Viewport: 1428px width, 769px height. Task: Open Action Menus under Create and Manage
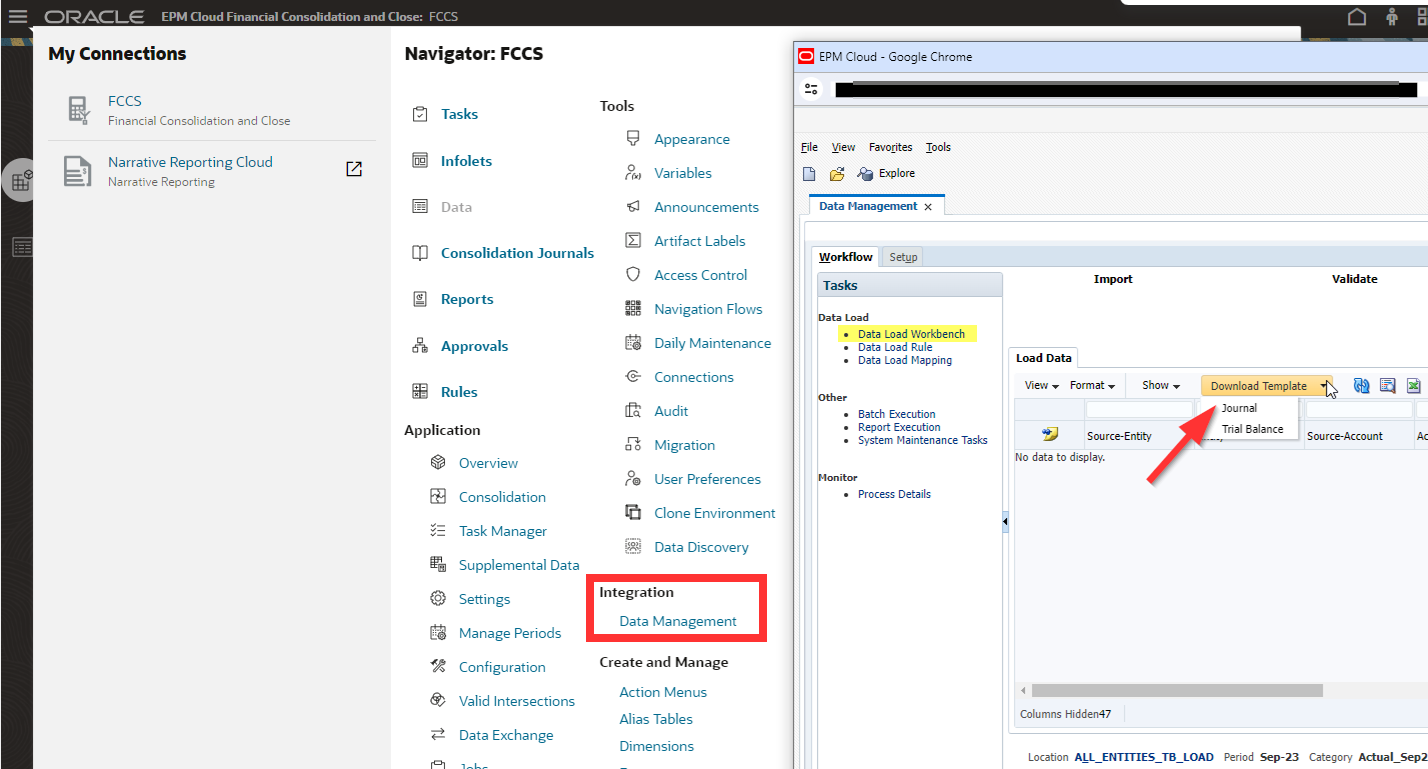pyautogui.click(x=663, y=692)
